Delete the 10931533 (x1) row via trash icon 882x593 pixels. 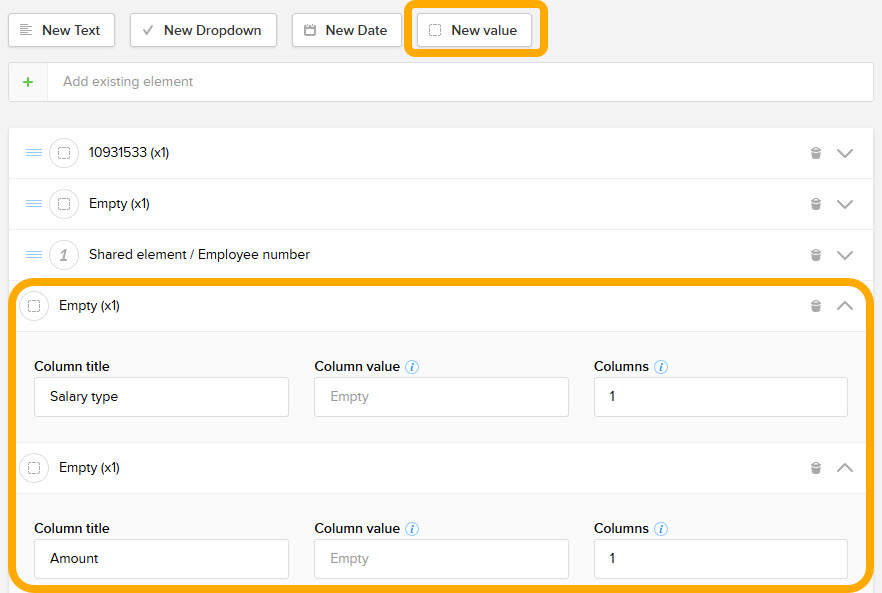click(x=815, y=153)
